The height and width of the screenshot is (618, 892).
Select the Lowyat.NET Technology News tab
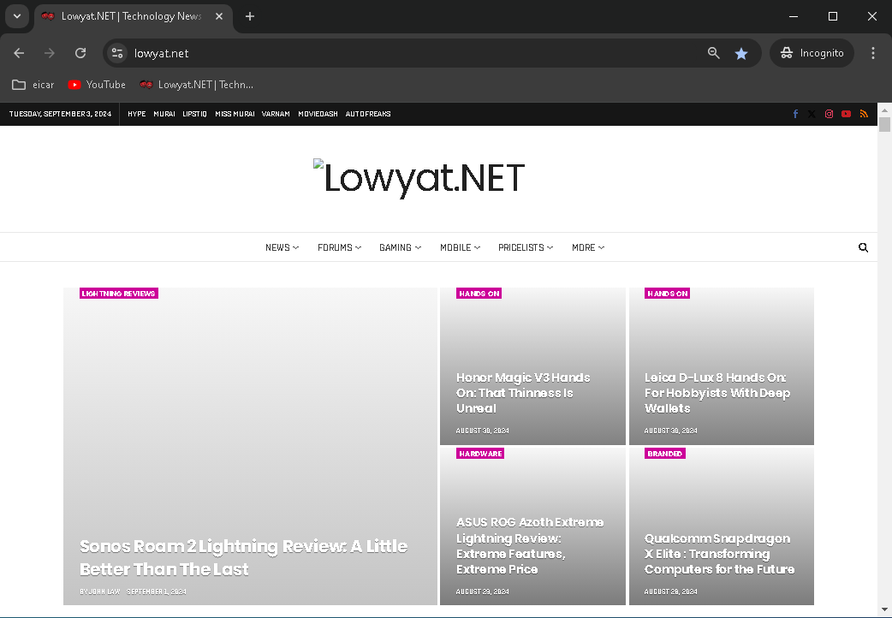133,16
